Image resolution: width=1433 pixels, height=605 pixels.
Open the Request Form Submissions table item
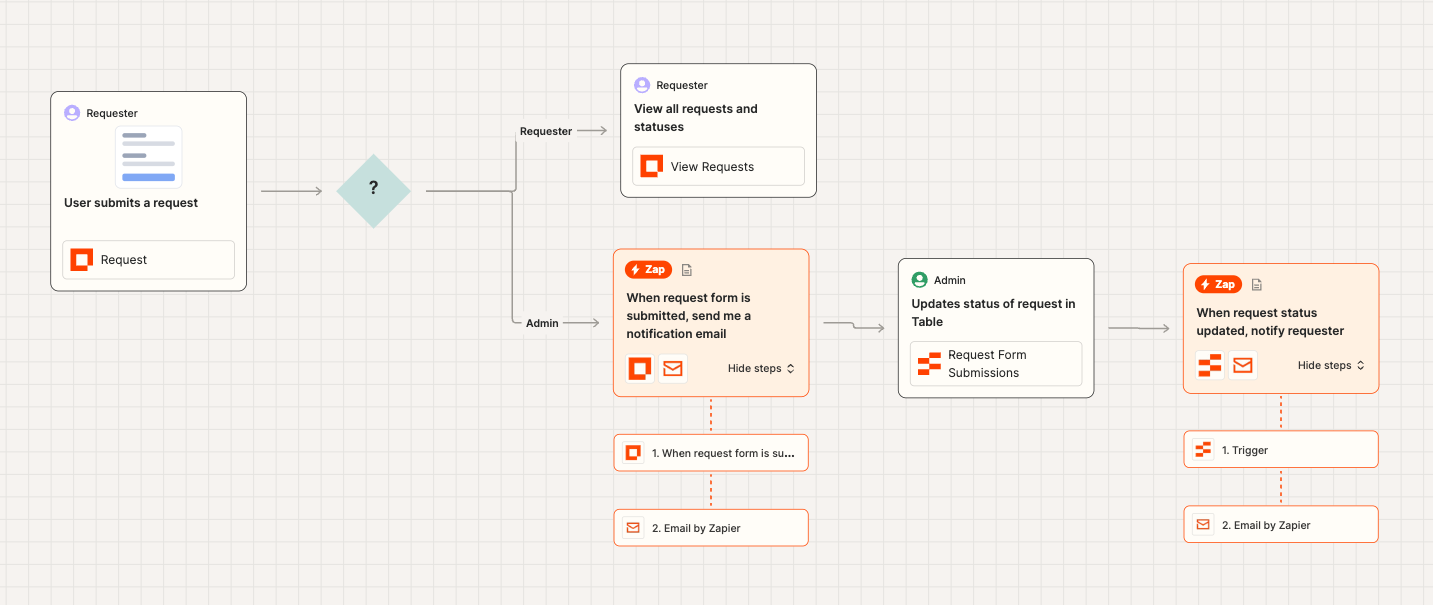pyautogui.click(x=996, y=363)
